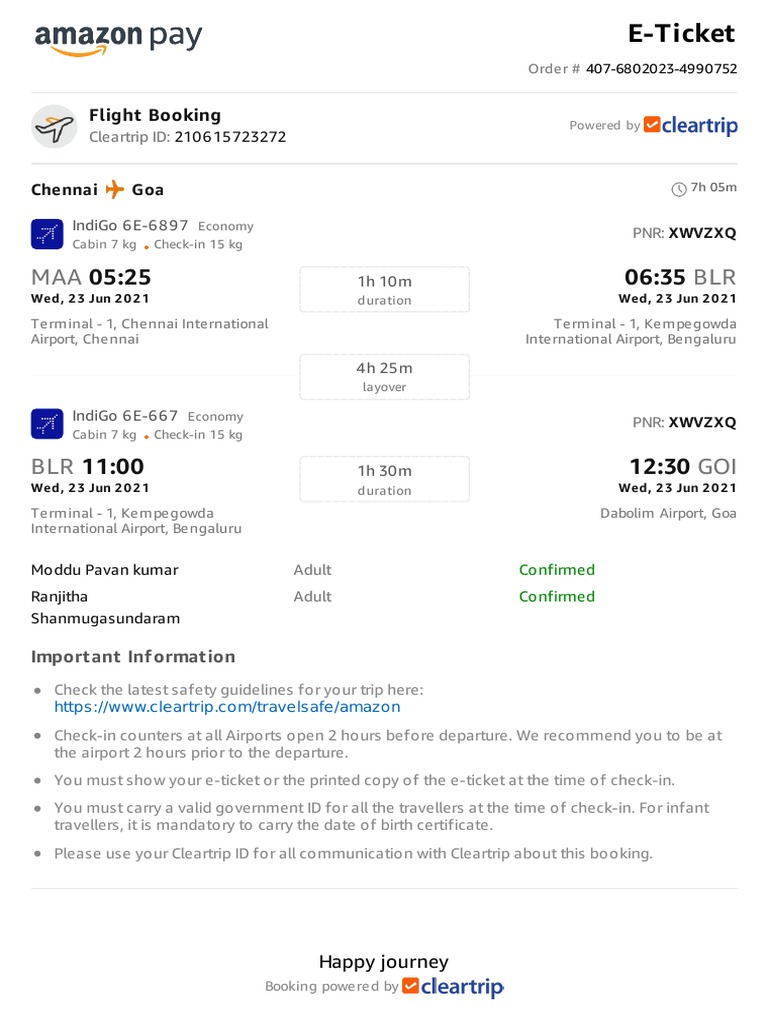The image size is (768, 1024).
Task: Click the MAA 05:25 departure time
Action: [x=91, y=277]
